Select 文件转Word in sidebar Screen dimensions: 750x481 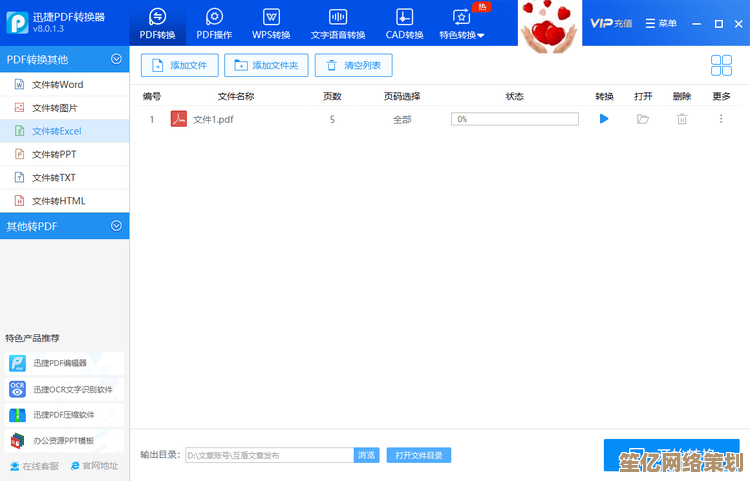pyautogui.click(x=65, y=85)
